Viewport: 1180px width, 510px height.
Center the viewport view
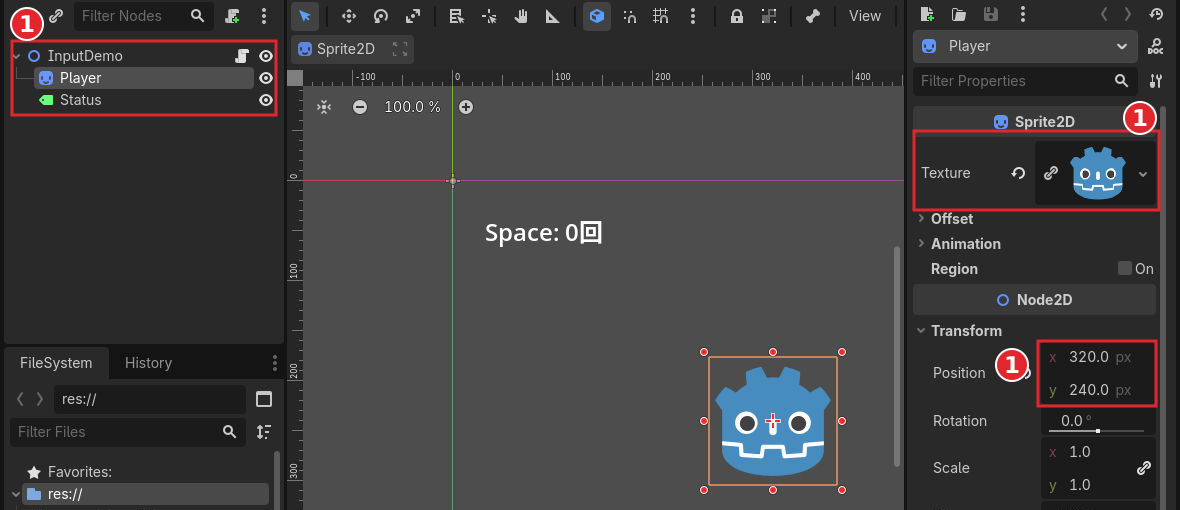tap(324, 107)
